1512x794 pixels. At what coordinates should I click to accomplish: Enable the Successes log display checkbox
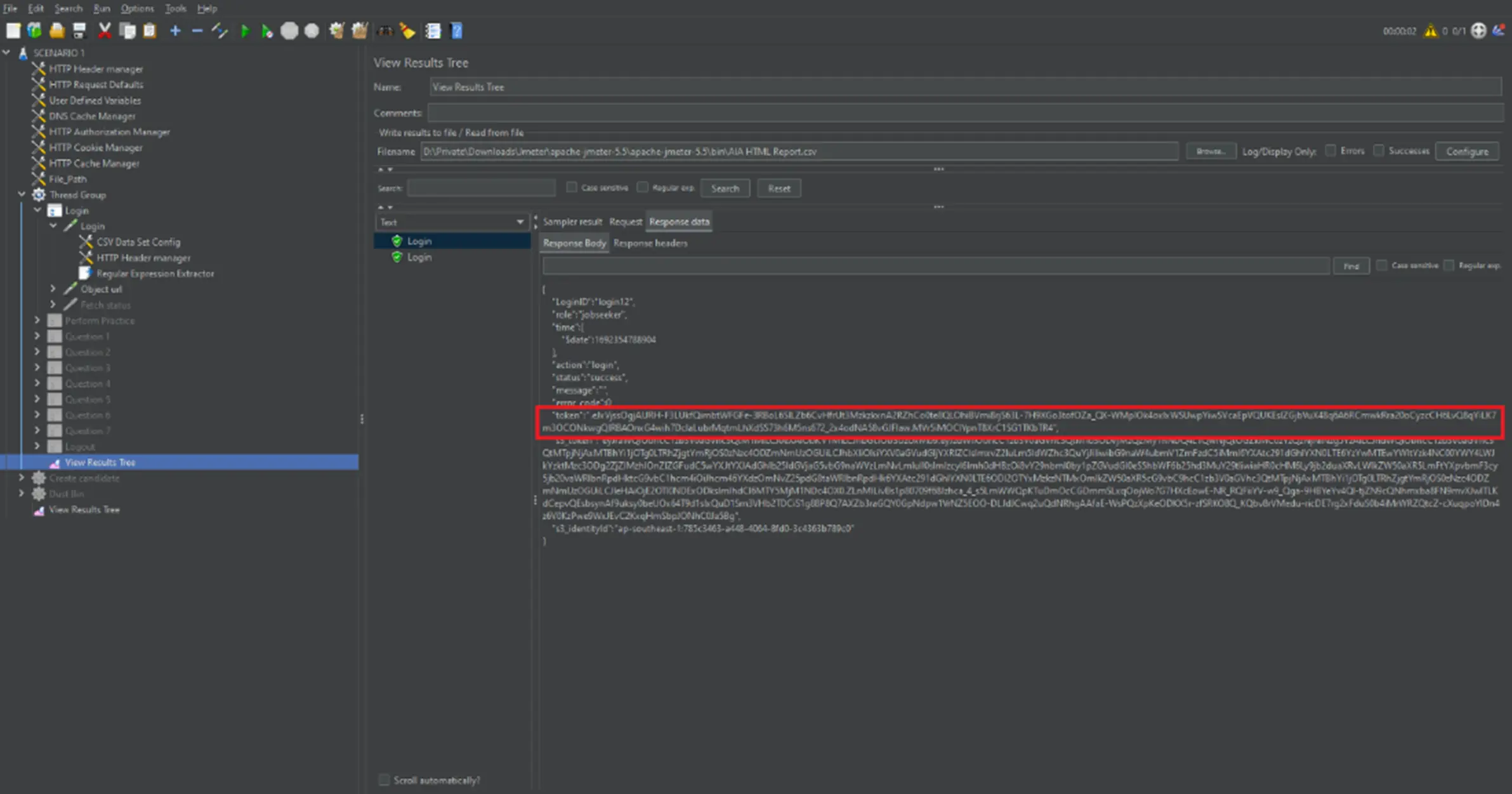1379,150
